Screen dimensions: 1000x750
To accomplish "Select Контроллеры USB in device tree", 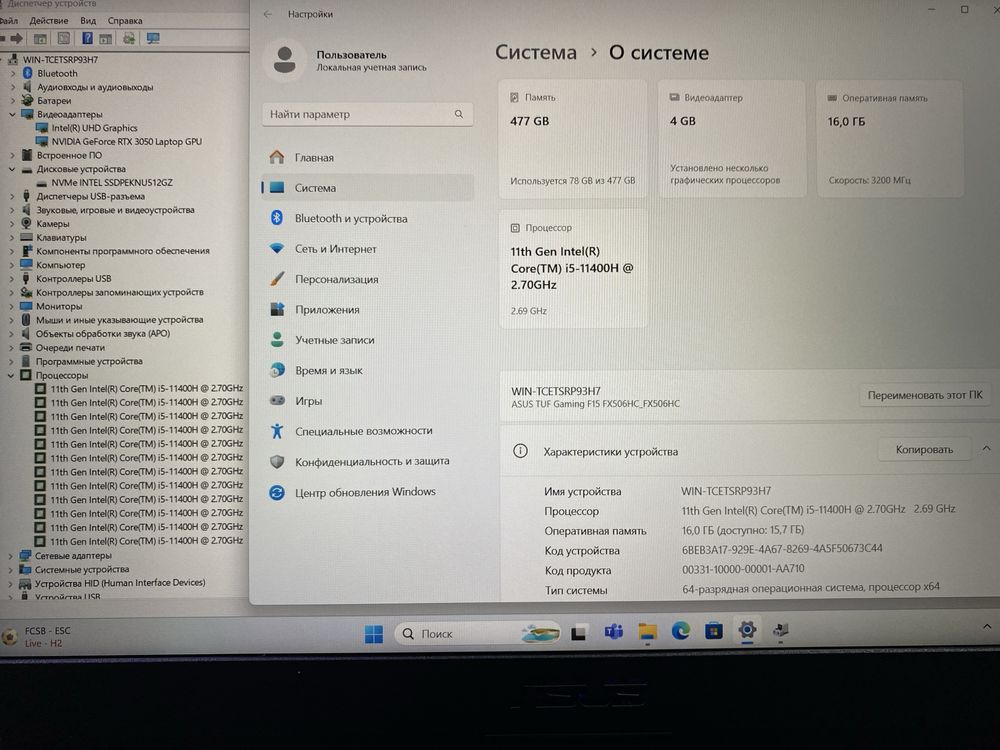I will click(73, 279).
